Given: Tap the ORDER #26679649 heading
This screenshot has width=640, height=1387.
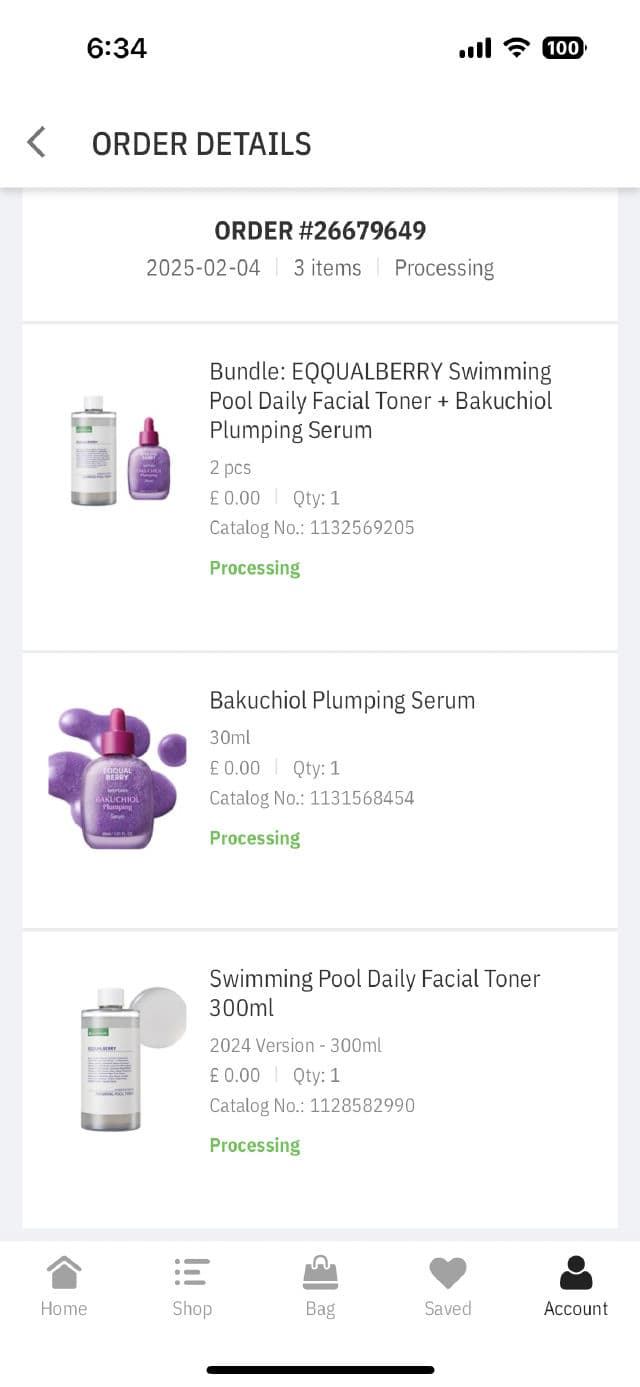Looking at the screenshot, I should coord(320,231).
